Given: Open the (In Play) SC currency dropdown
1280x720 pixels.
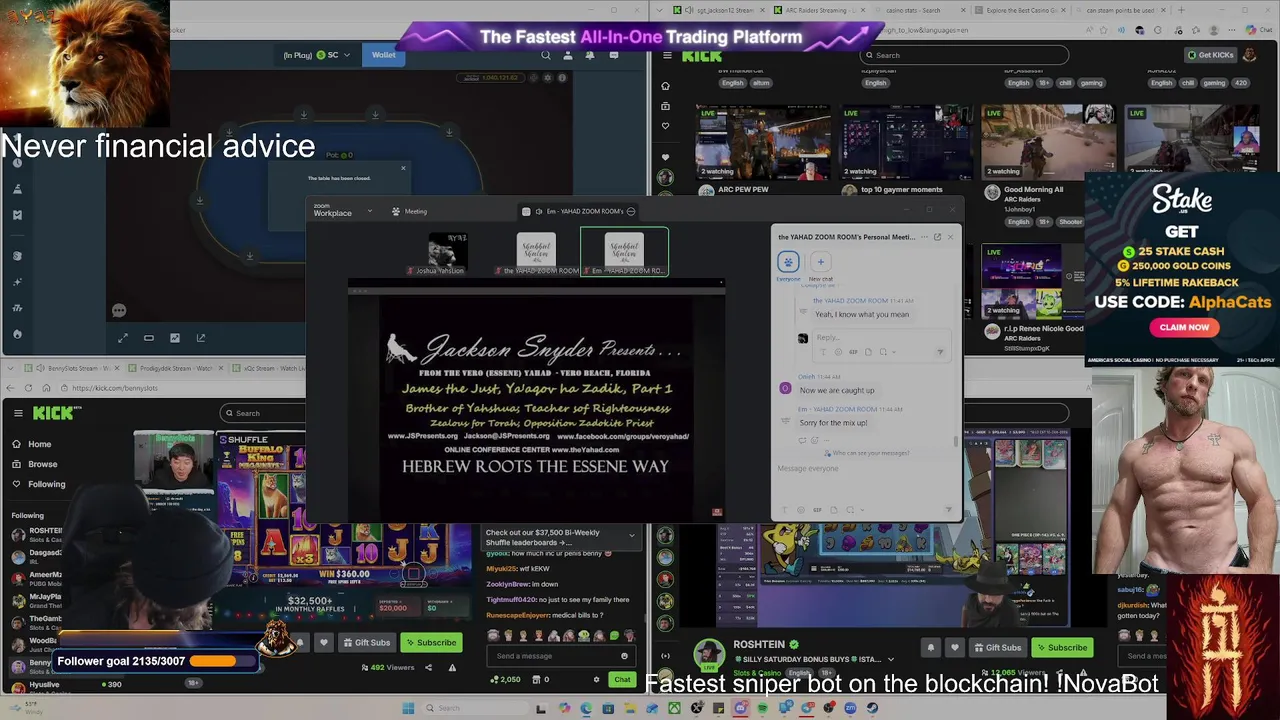Looking at the screenshot, I should click(317, 55).
